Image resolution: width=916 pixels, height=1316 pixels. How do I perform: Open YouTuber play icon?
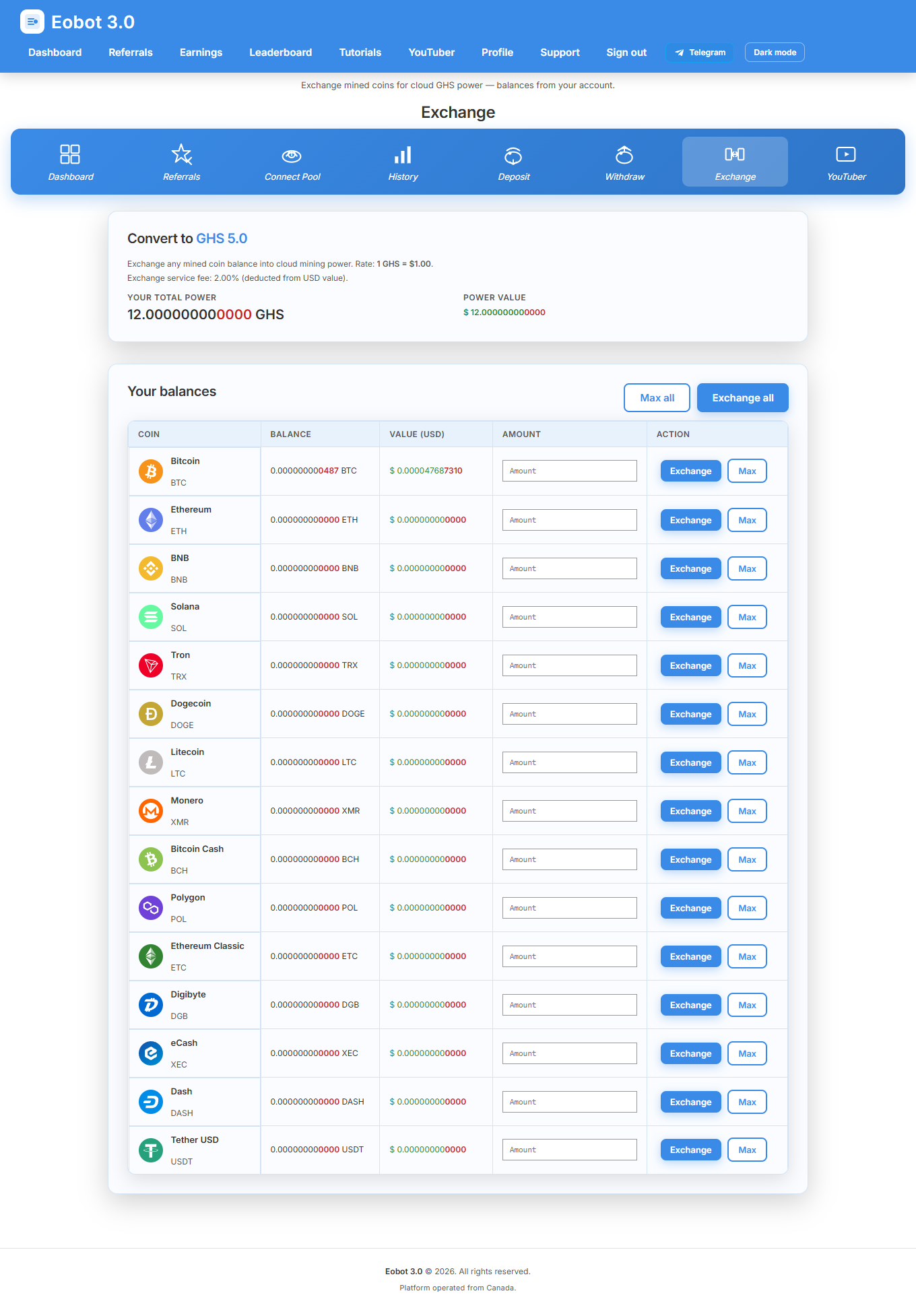[x=846, y=154]
